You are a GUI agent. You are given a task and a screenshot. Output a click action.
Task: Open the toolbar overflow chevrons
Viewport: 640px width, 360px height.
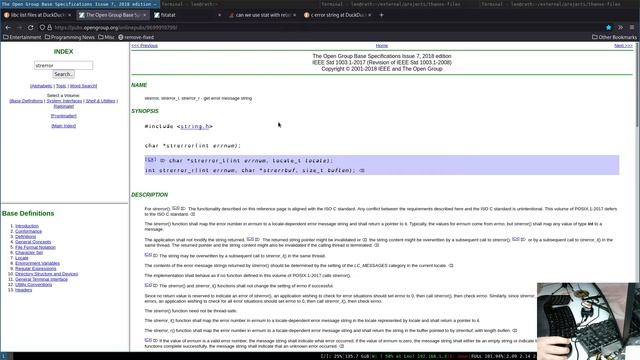pyautogui.click(x=620, y=27)
